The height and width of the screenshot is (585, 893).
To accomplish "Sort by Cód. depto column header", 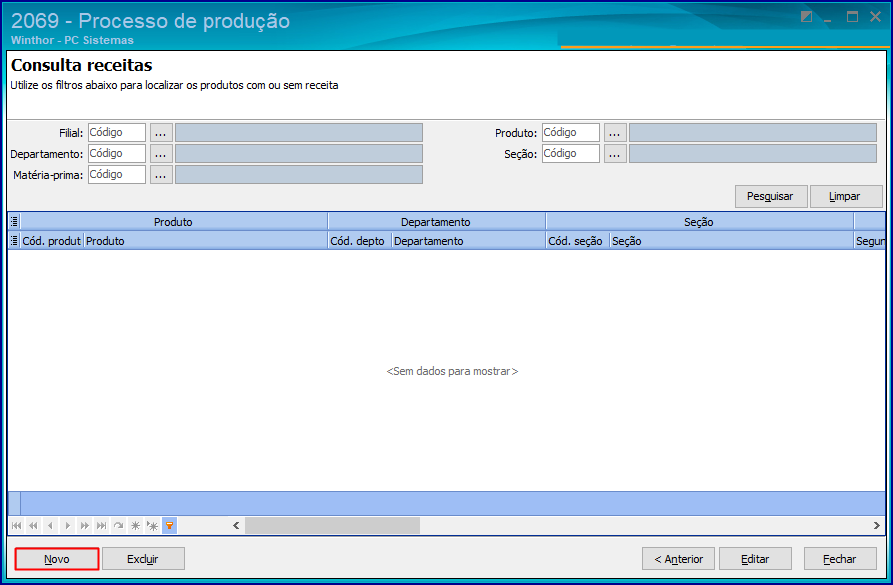I will pyautogui.click(x=360, y=241).
